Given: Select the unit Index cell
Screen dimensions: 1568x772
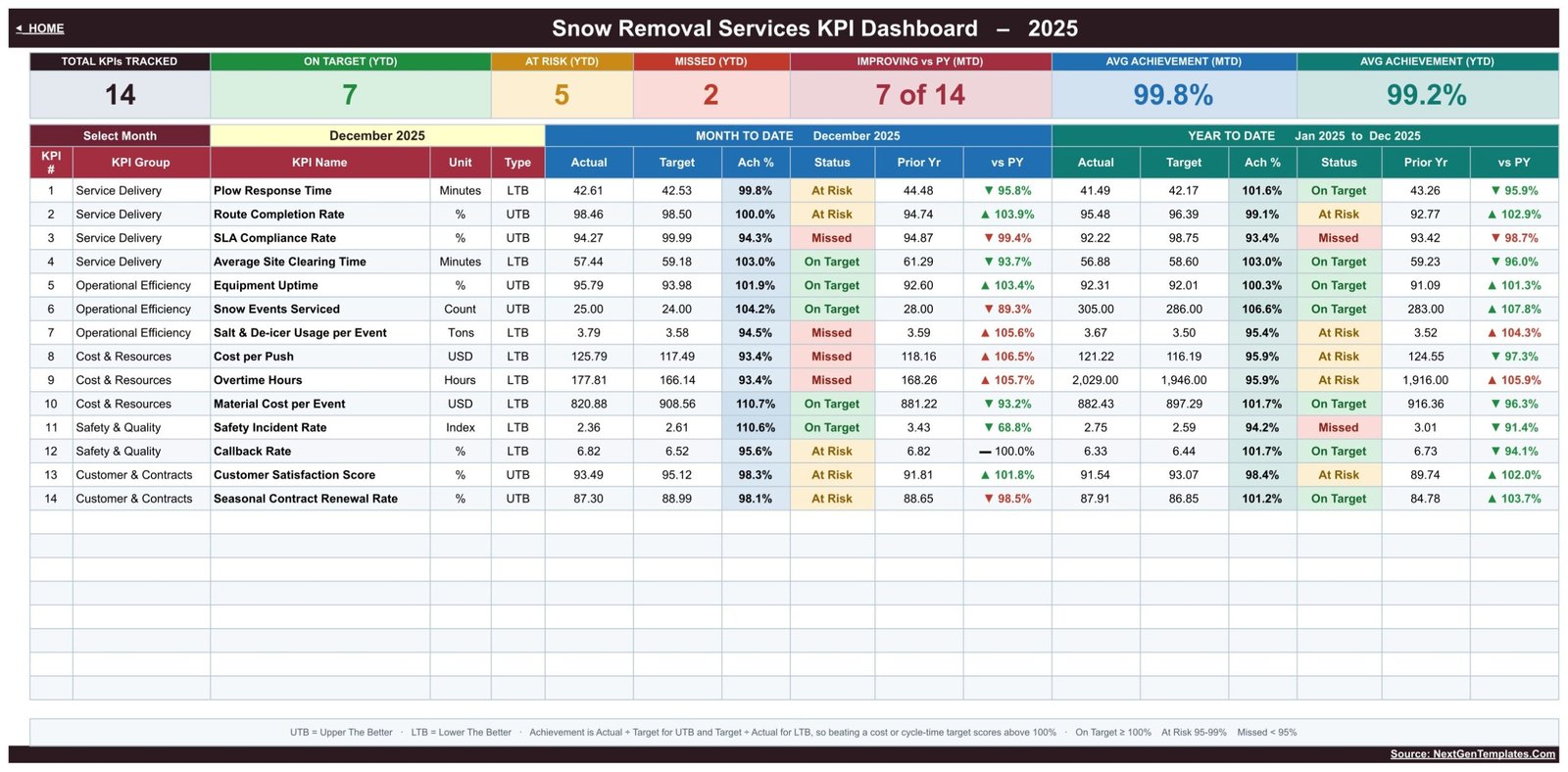Looking at the screenshot, I should pyautogui.click(x=461, y=428).
